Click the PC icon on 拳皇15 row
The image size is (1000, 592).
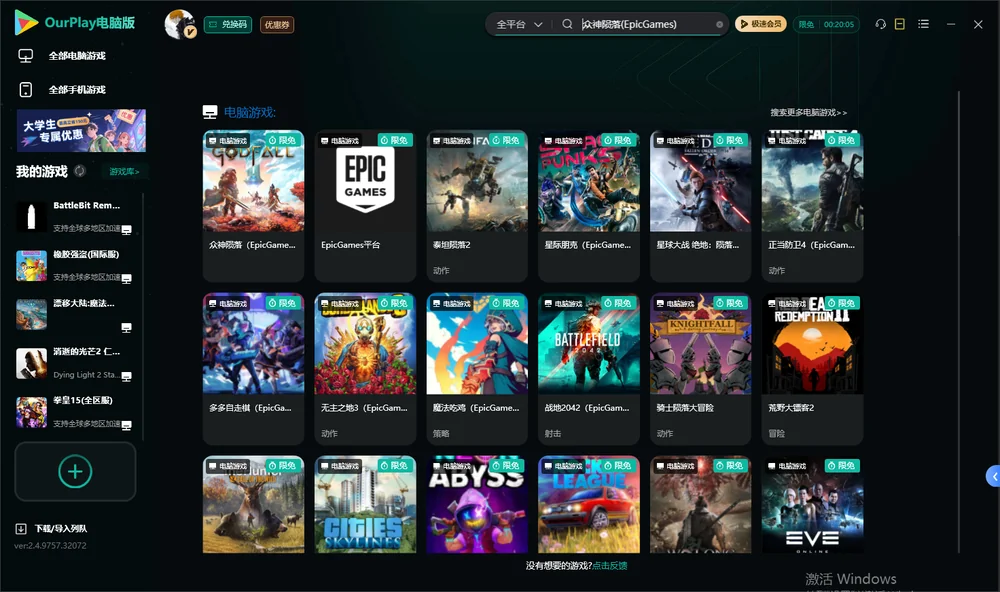(x=126, y=425)
